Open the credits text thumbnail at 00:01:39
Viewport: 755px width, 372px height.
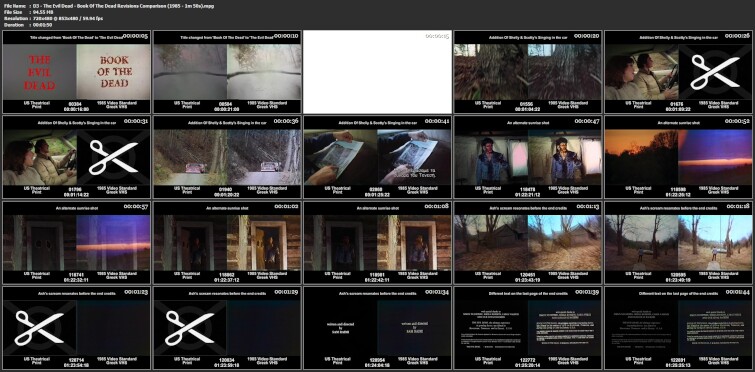pyautogui.click(x=528, y=328)
